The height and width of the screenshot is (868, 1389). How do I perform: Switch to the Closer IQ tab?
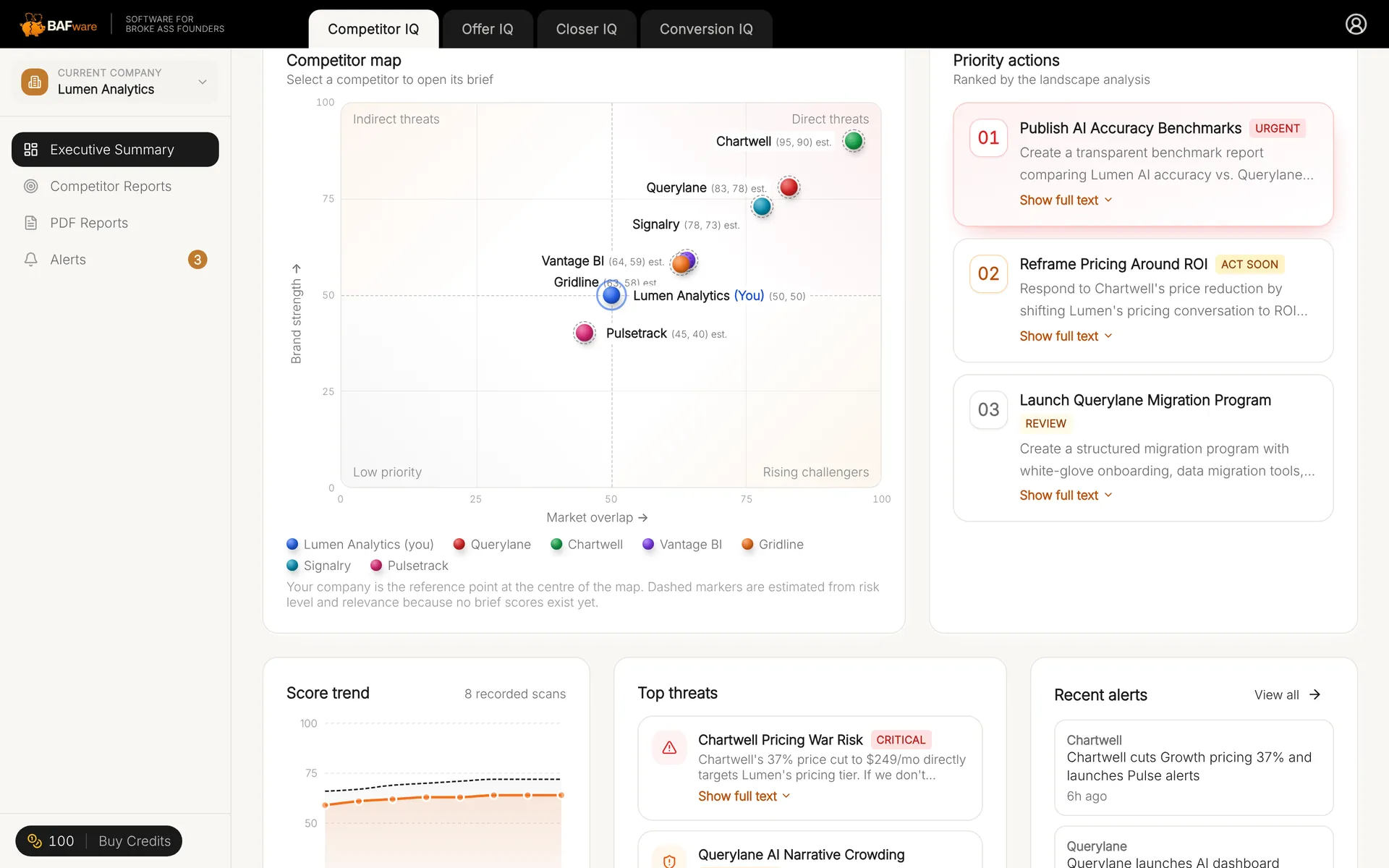tap(586, 29)
